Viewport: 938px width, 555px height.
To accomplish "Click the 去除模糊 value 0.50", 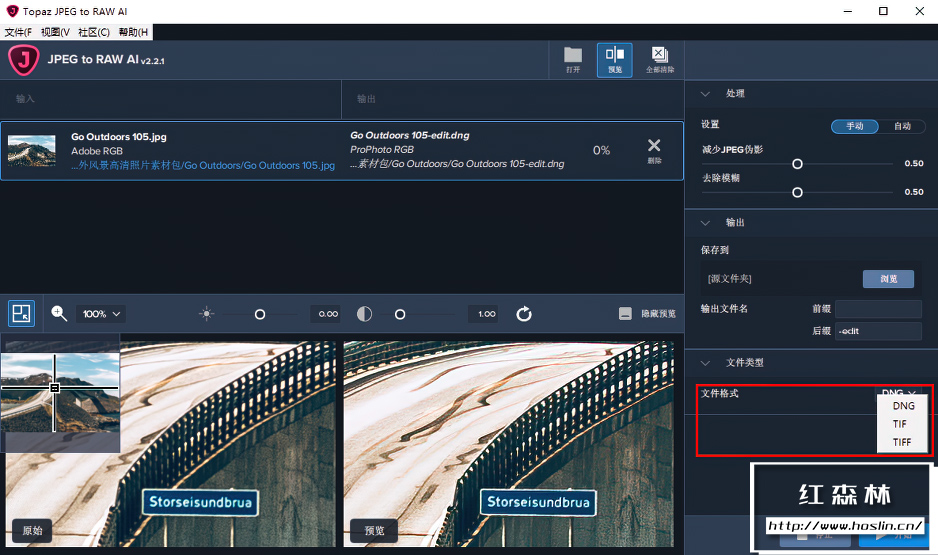I will (x=913, y=192).
